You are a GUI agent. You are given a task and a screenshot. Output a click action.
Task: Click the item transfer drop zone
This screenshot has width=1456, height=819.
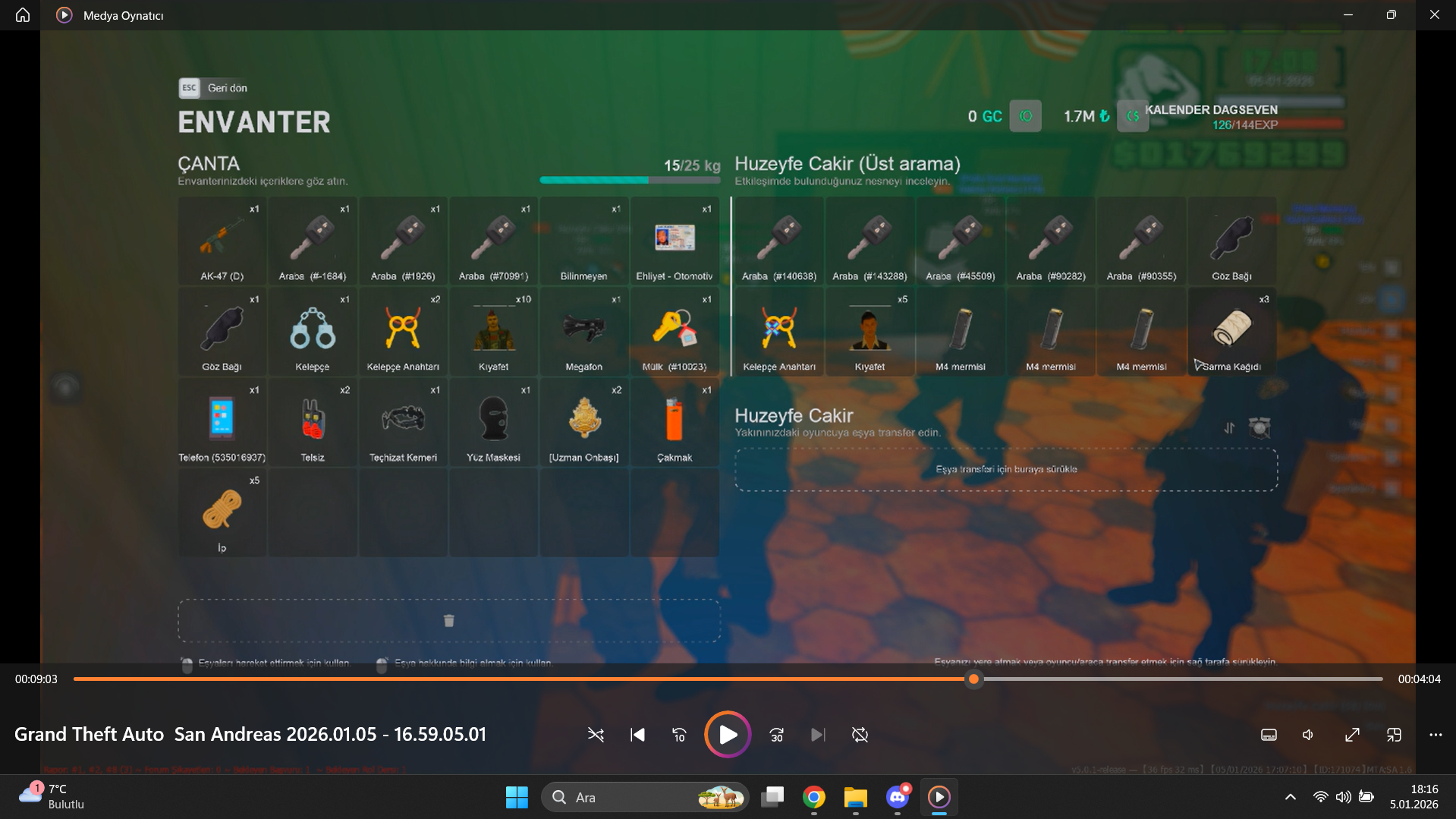1006,469
